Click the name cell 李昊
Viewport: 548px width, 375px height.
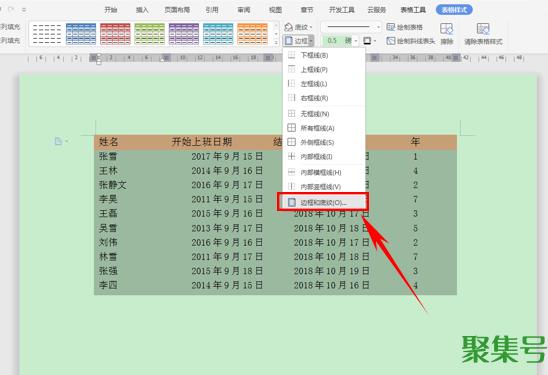coord(108,199)
